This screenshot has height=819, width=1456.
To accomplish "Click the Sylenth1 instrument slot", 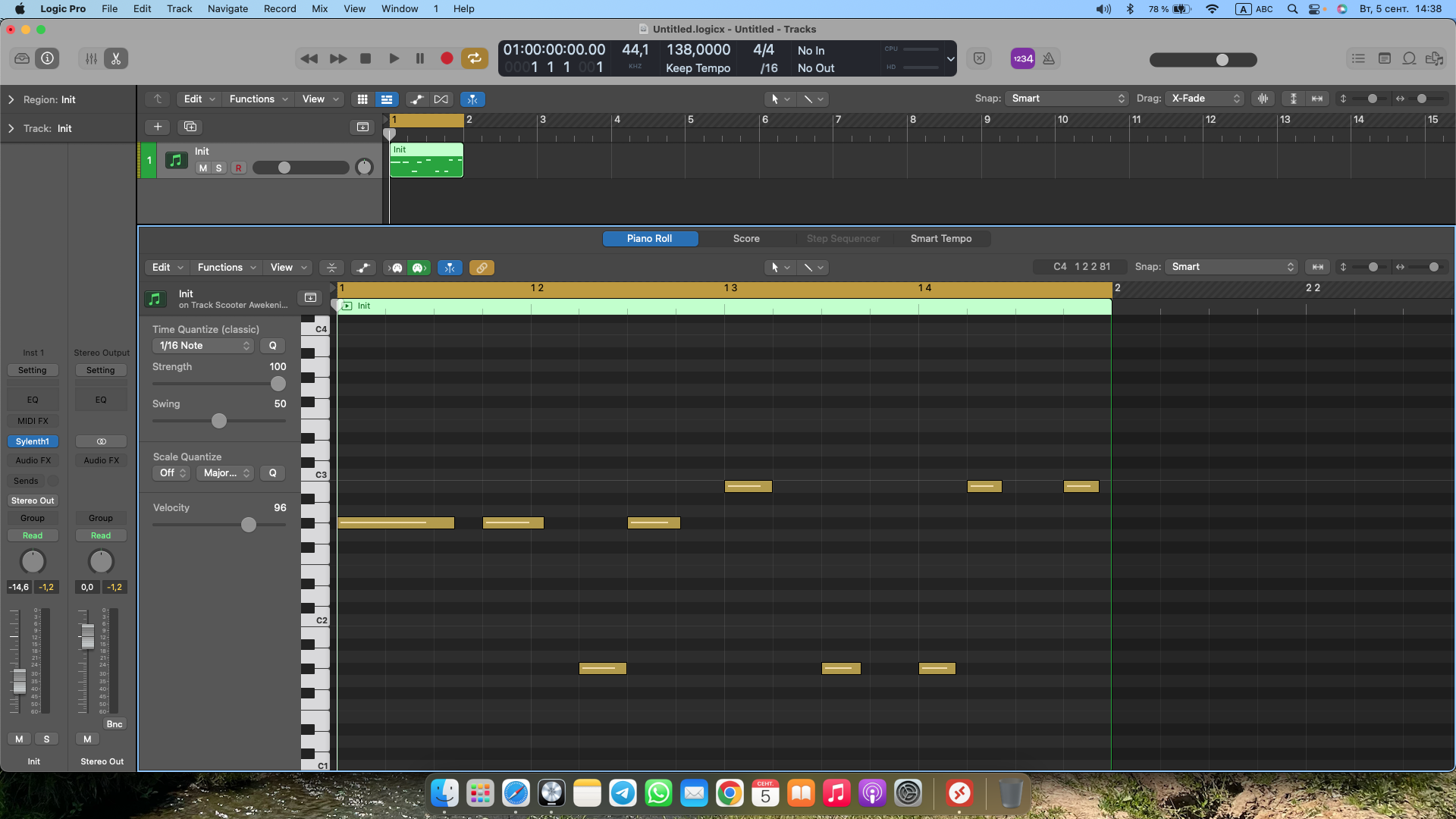I will 33,441.
